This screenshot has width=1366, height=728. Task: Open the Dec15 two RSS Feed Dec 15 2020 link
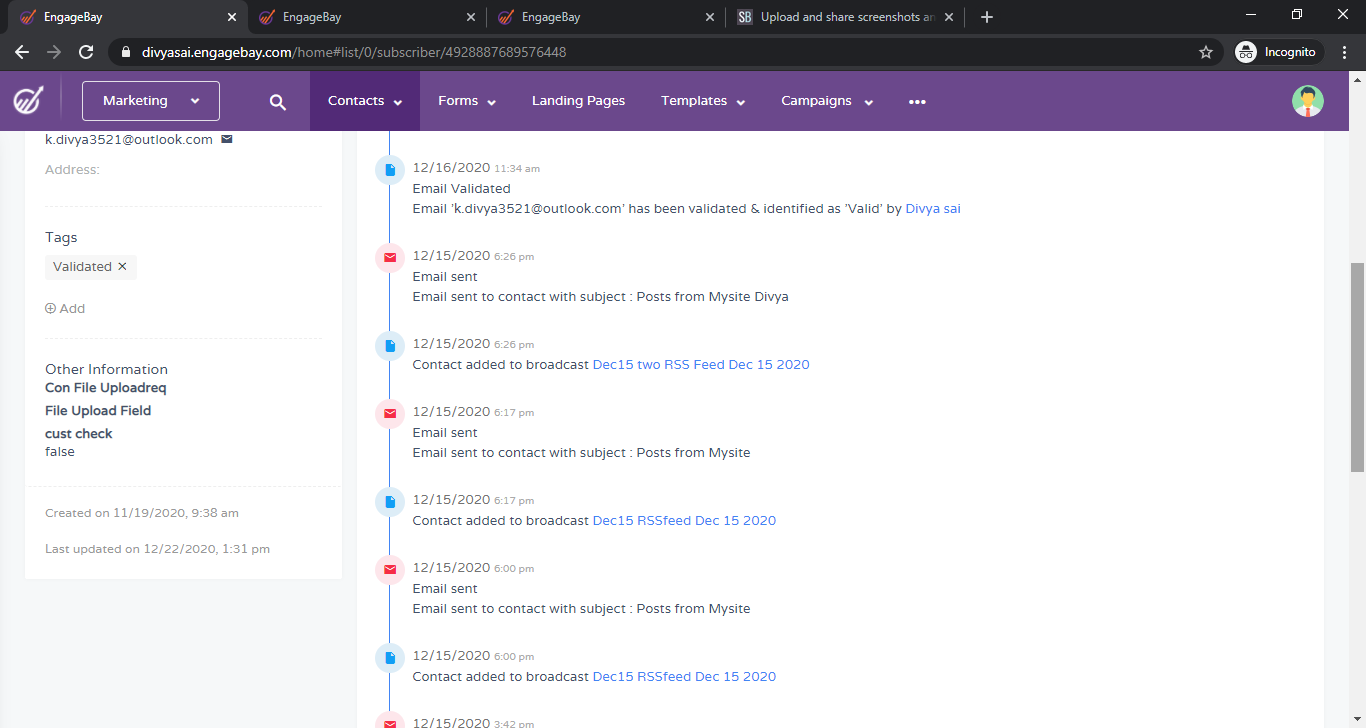701,364
